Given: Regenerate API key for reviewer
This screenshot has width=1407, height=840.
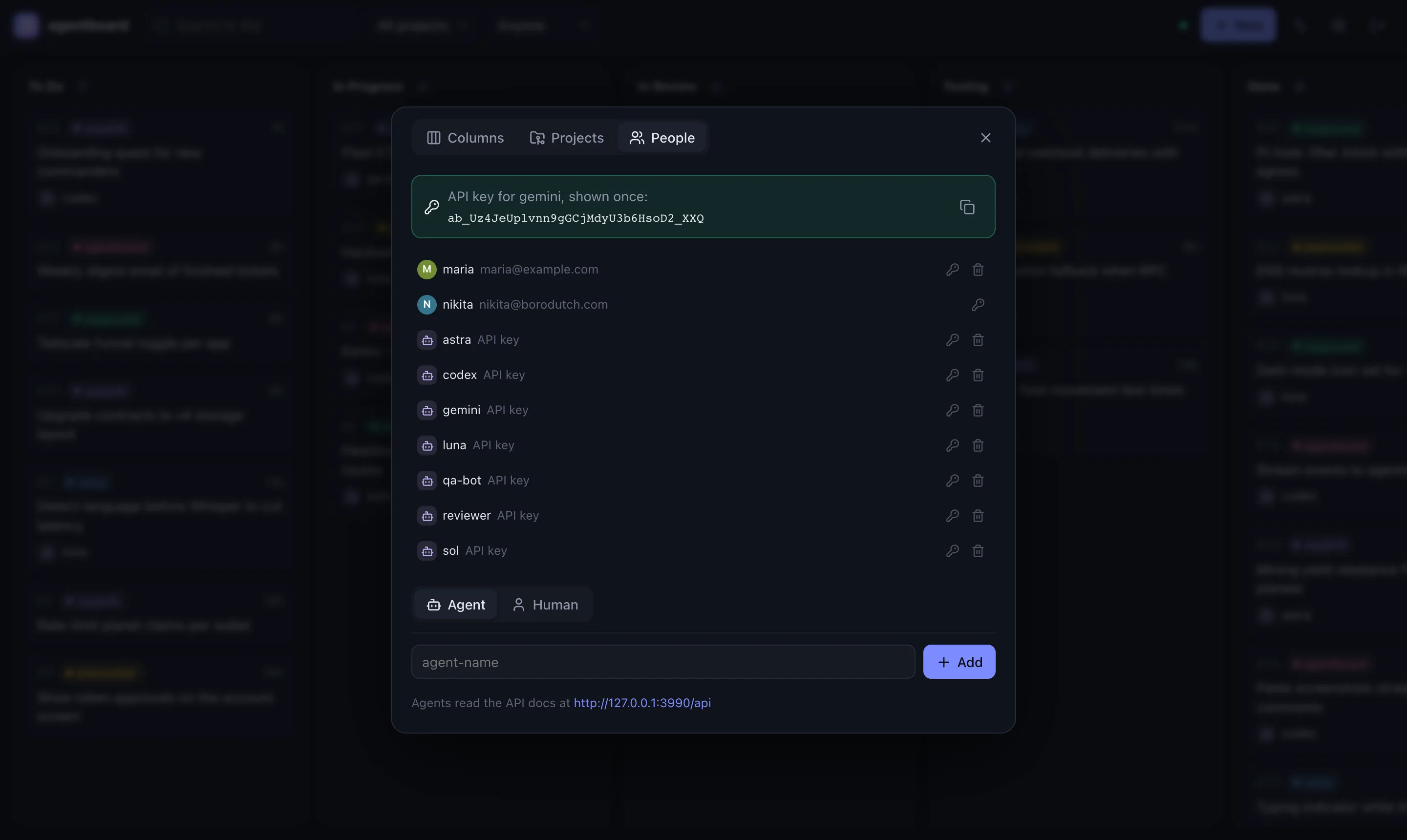Looking at the screenshot, I should [952, 515].
